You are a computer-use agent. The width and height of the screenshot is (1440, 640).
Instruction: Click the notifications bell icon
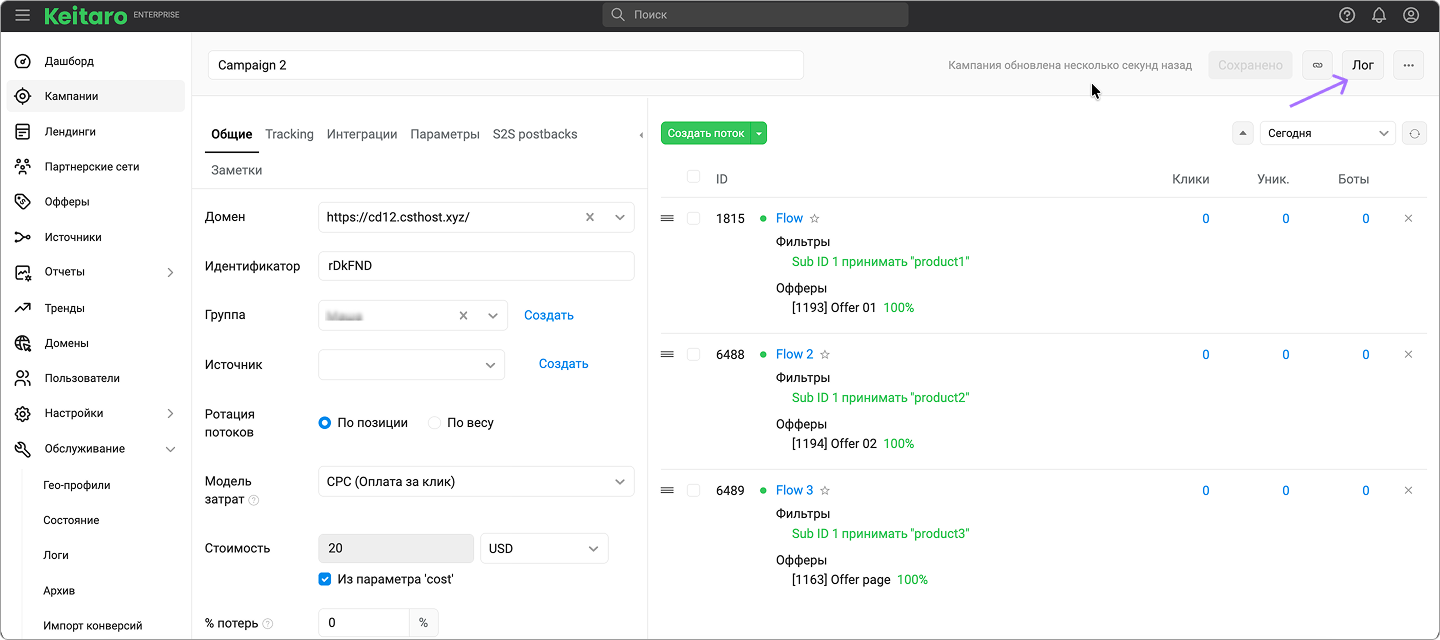point(1379,15)
